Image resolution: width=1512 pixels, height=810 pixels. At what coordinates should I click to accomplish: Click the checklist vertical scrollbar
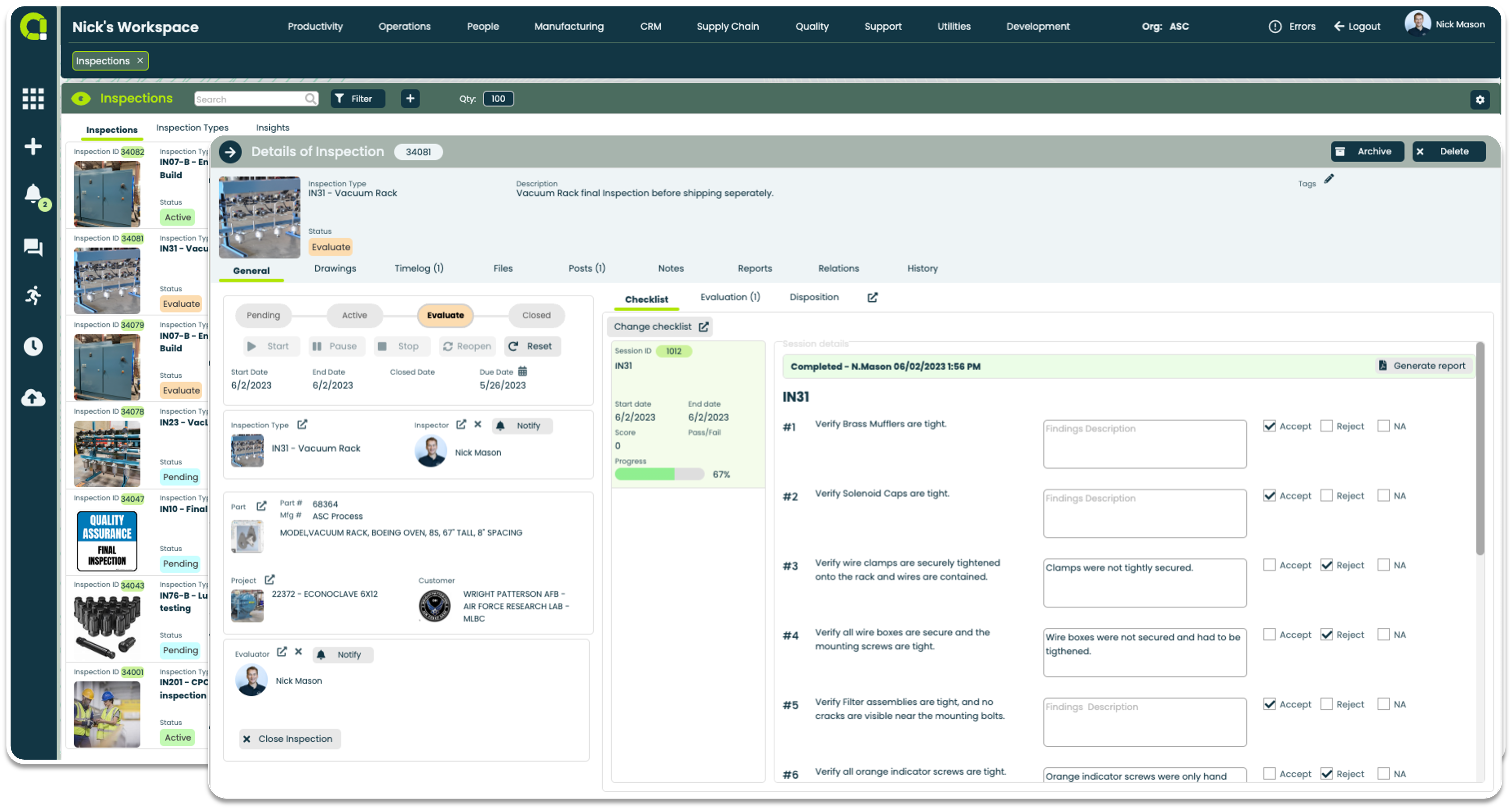click(1480, 449)
